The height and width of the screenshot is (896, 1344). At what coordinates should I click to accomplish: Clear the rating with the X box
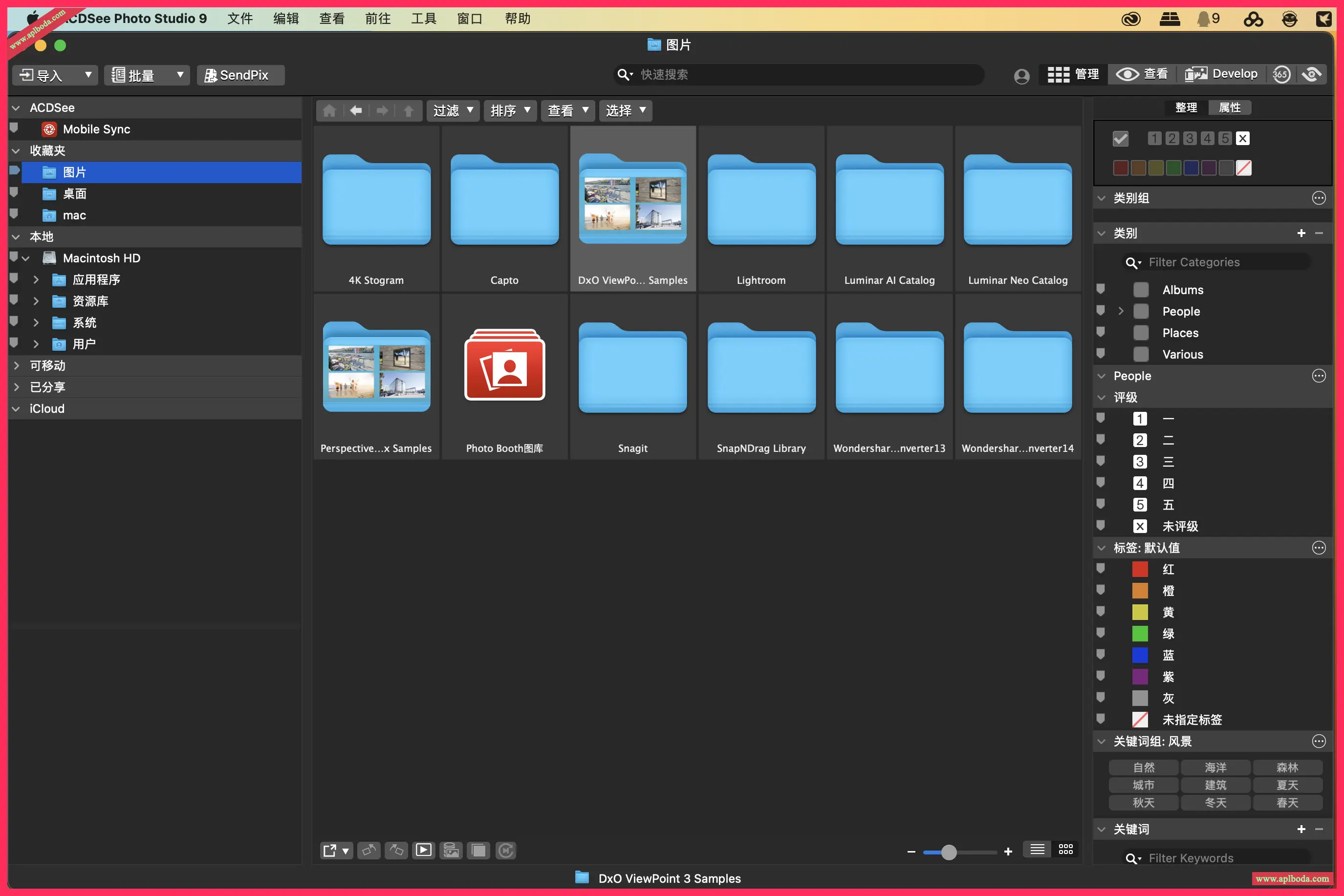tap(1242, 138)
